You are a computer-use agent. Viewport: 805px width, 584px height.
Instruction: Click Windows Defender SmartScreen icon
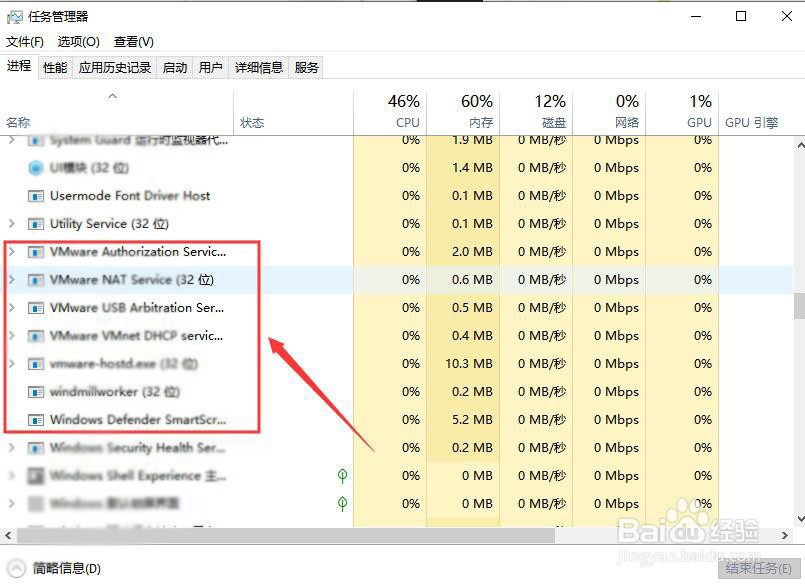click(x=35, y=420)
